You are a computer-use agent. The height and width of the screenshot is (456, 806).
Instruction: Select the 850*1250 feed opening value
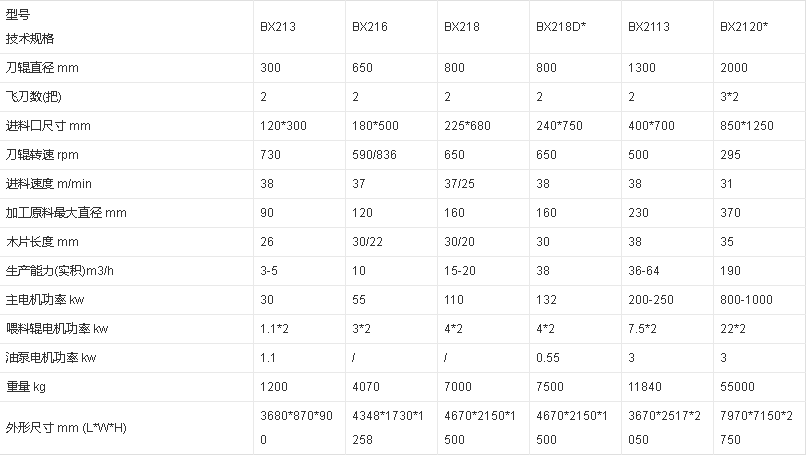(x=746, y=126)
